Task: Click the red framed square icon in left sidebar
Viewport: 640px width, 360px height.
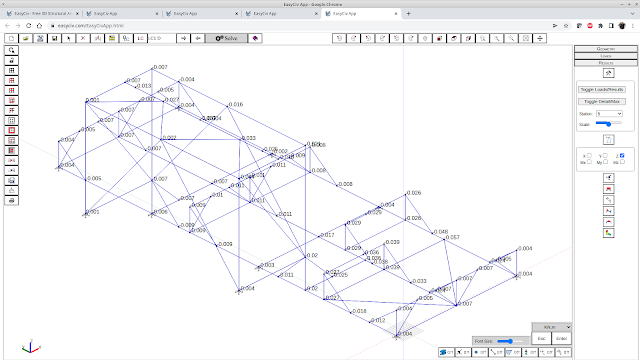Action: [11, 130]
